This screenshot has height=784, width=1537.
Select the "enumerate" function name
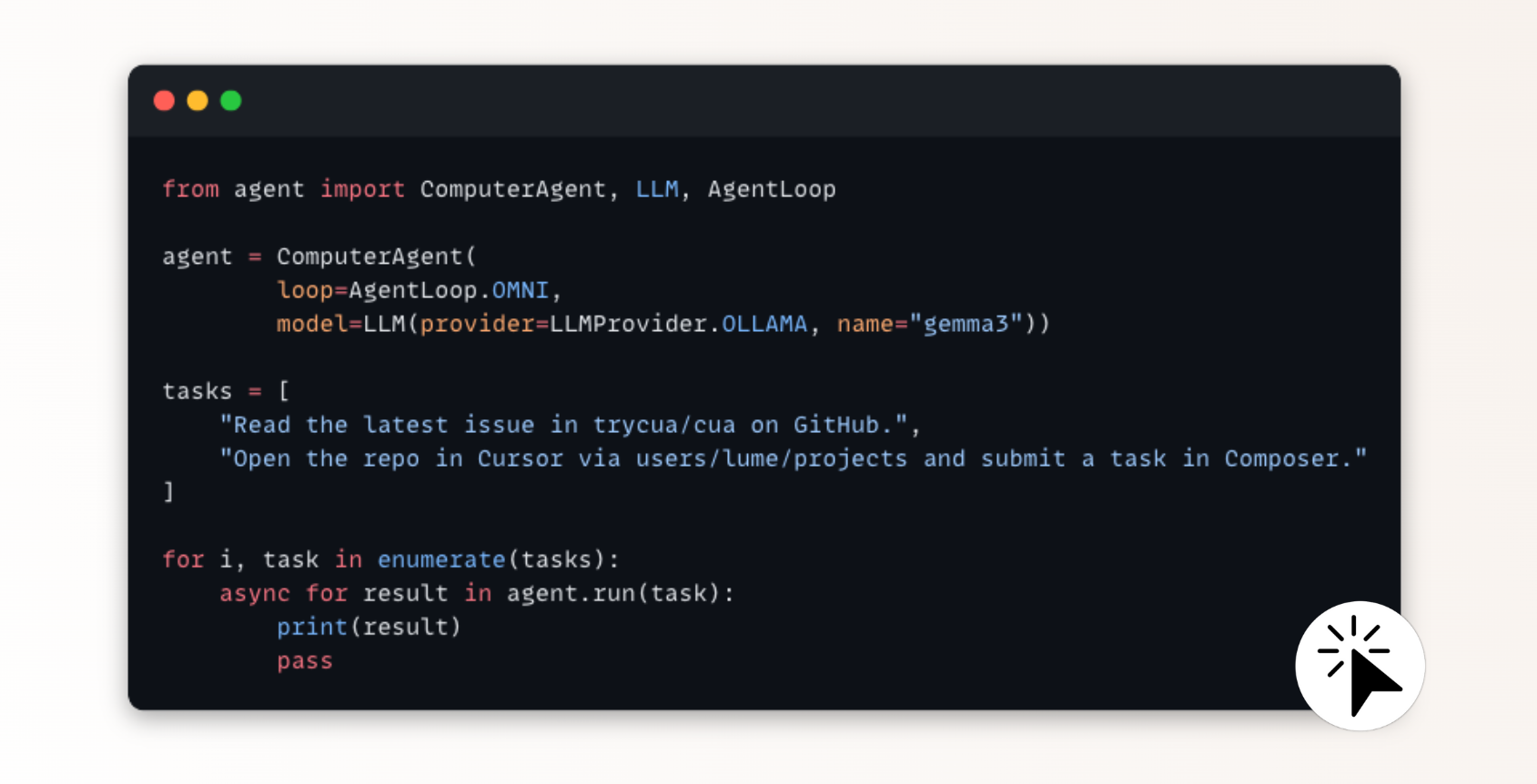click(441, 559)
